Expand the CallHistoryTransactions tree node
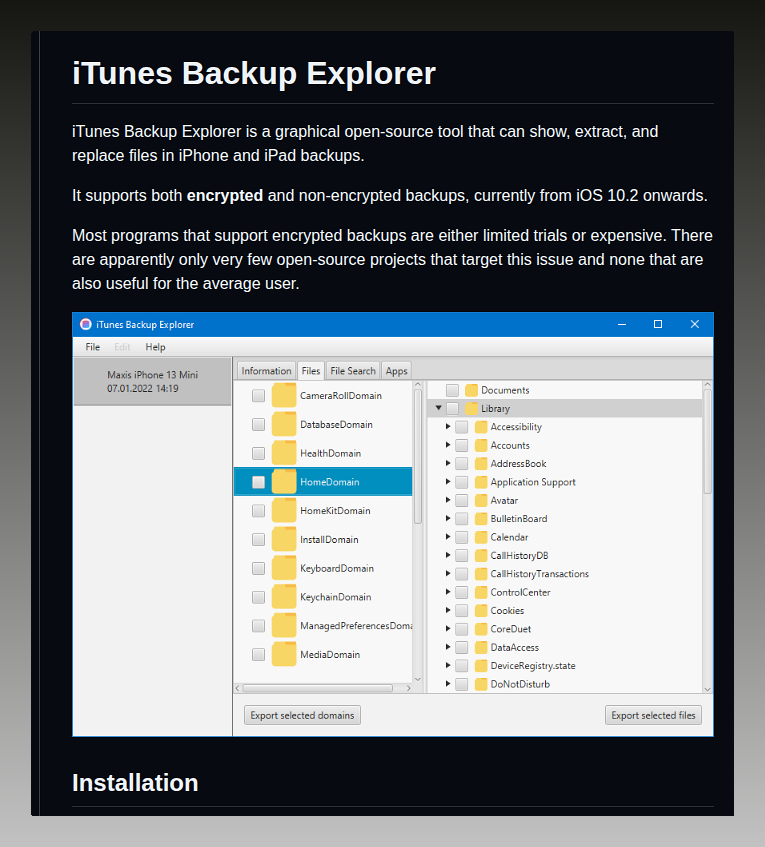Image resolution: width=765 pixels, height=847 pixels. click(448, 573)
